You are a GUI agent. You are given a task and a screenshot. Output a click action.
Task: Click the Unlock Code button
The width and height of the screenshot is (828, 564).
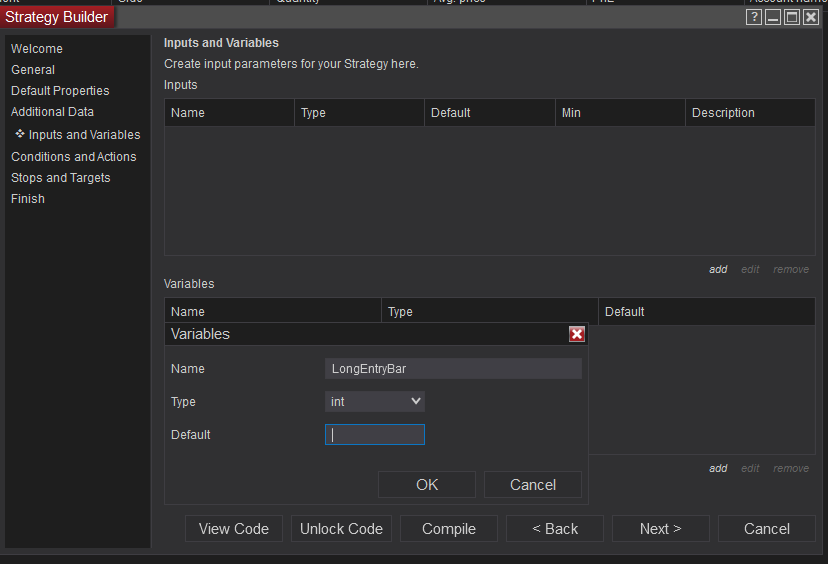click(342, 529)
